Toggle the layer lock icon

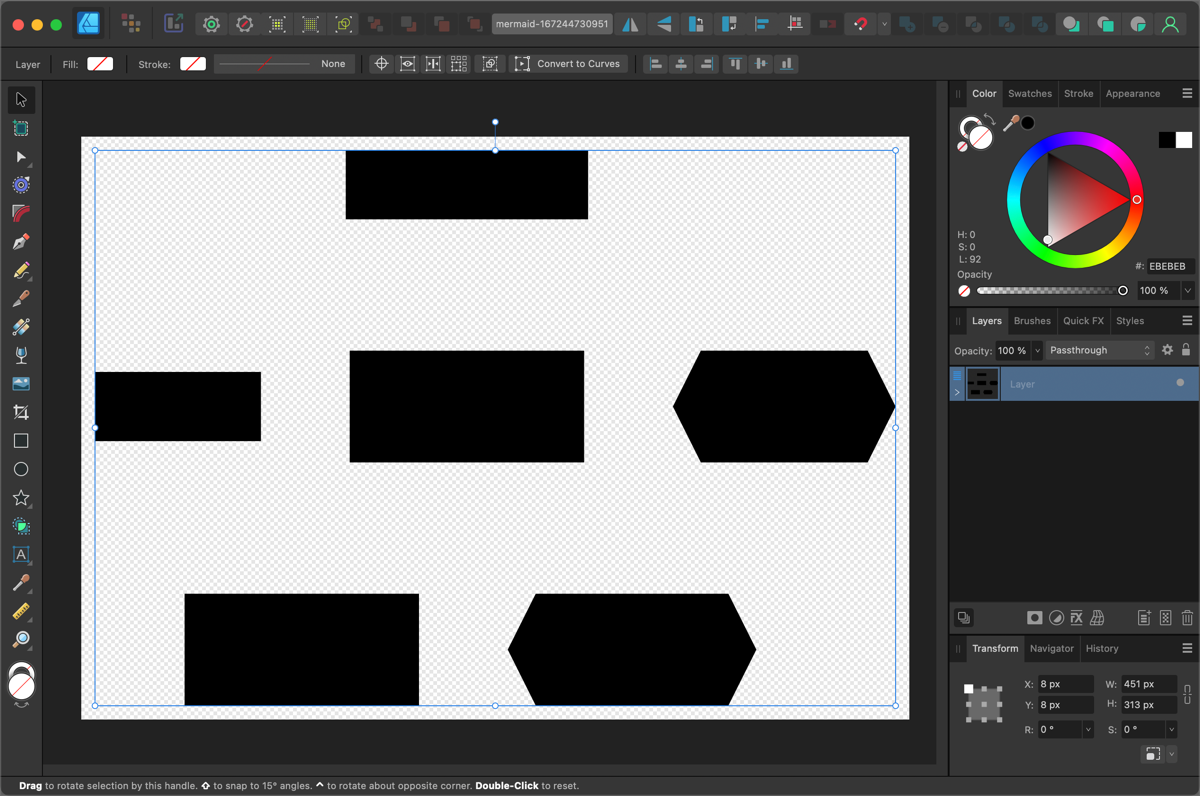(x=1186, y=350)
